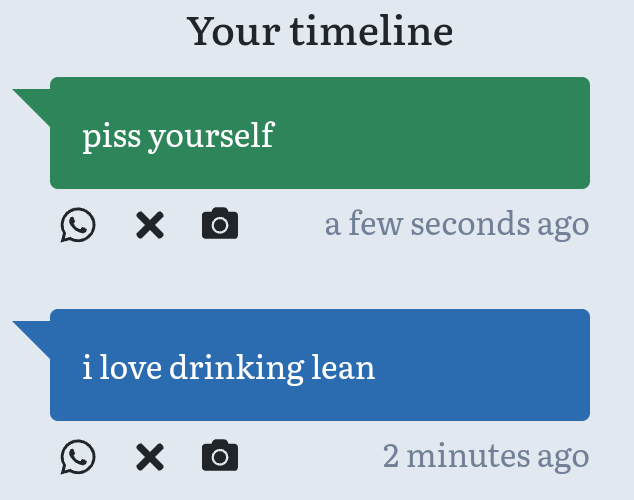
Task: Click the text inside the green bubble
Action: pos(178,137)
